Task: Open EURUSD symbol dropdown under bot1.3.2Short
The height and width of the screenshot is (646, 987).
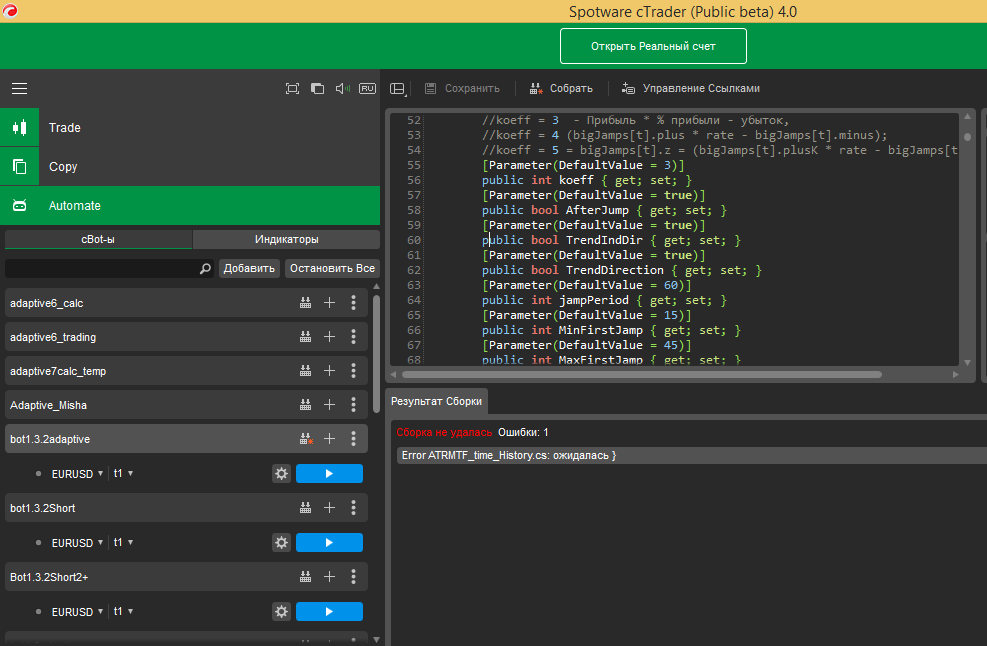Action: click(x=77, y=543)
